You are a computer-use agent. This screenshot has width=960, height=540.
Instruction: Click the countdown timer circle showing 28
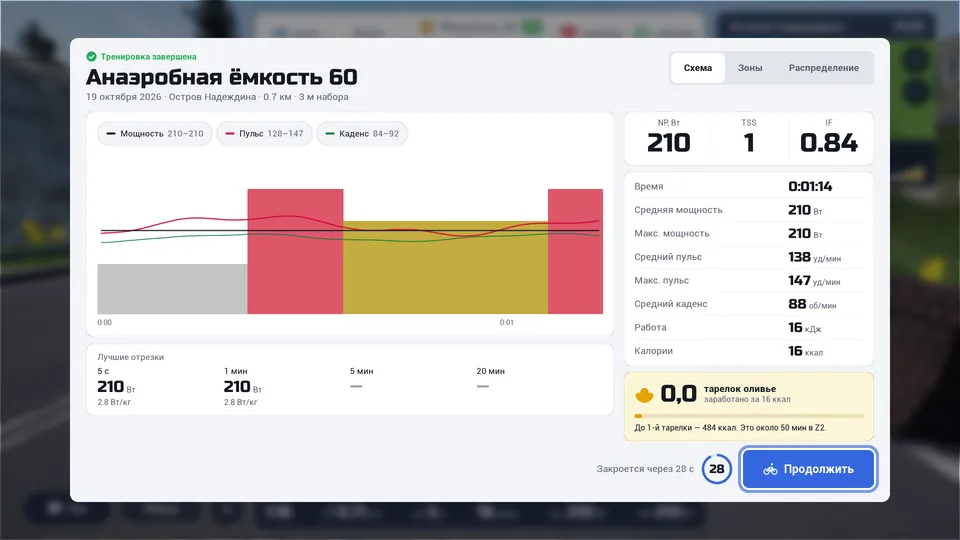[x=716, y=469]
